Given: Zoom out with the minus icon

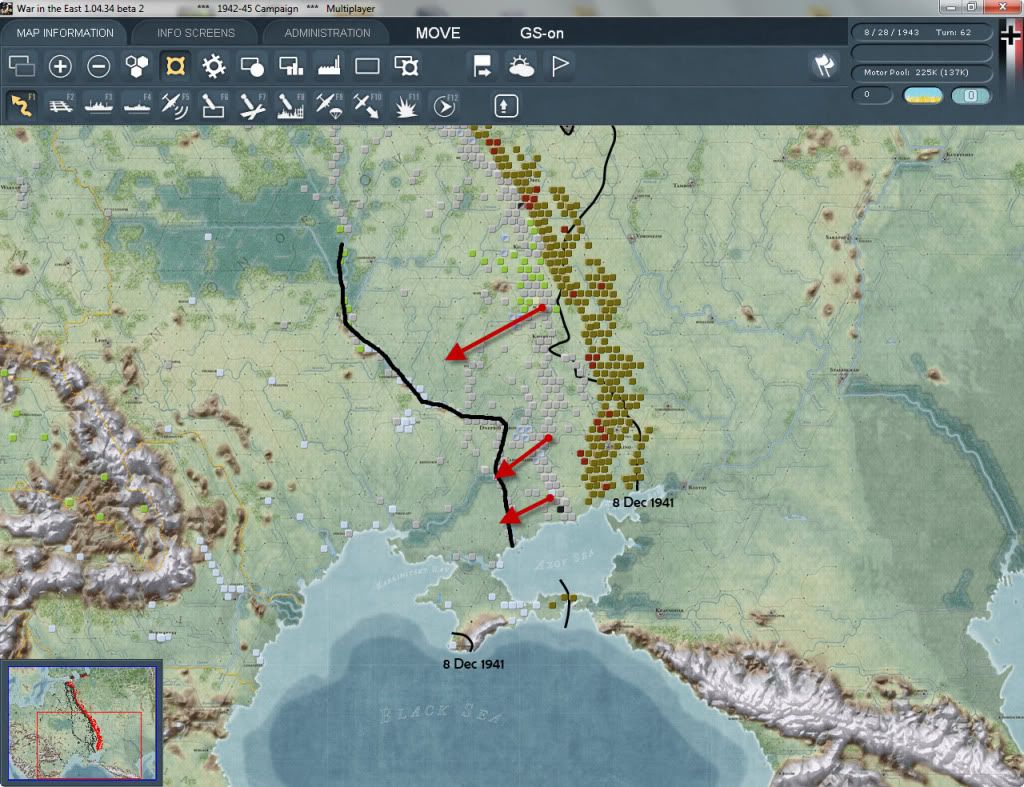Looking at the screenshot, I should point(99,66).
